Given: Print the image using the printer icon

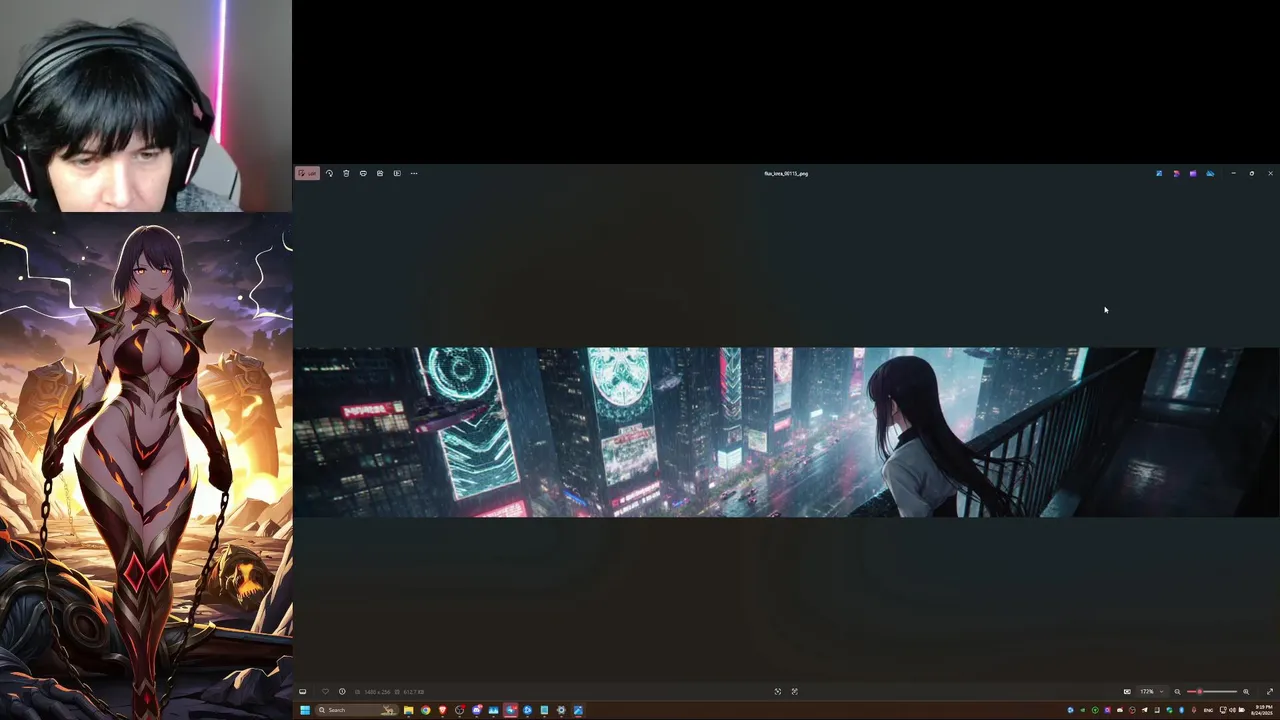Looking at the screenshot, I should pyautogui.click(x=363, y=173).
